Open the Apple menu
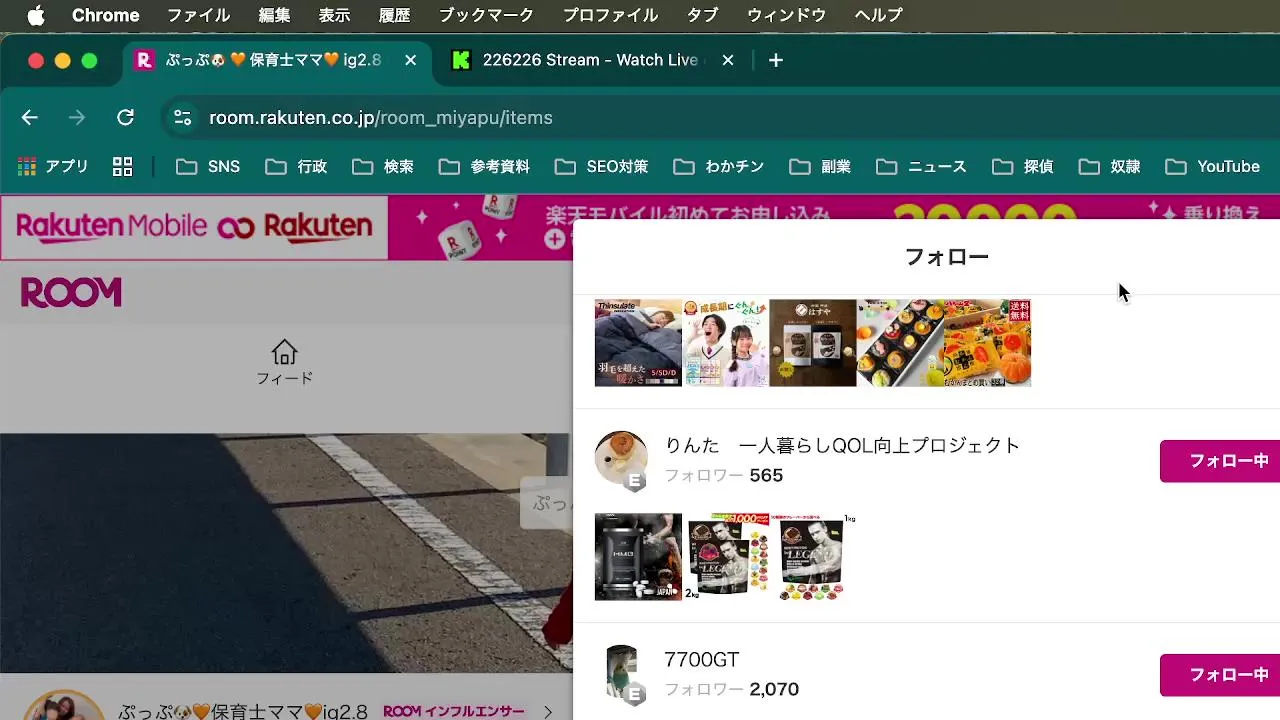 (x=36, y=15)
